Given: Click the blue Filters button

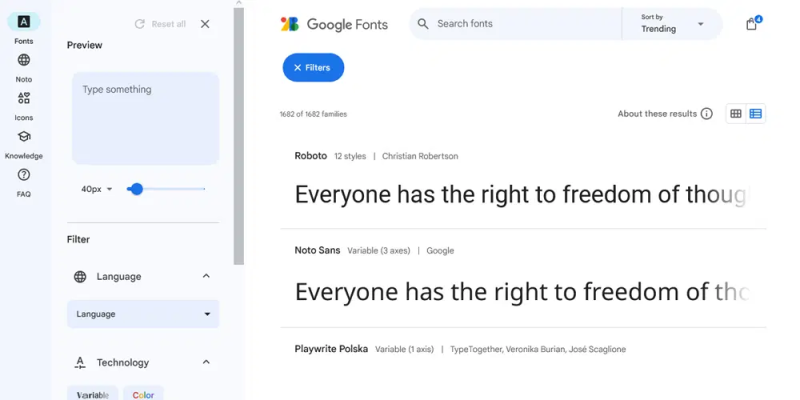Looking at the screenshot, I should pyautogui.click(x=313, y=67).
